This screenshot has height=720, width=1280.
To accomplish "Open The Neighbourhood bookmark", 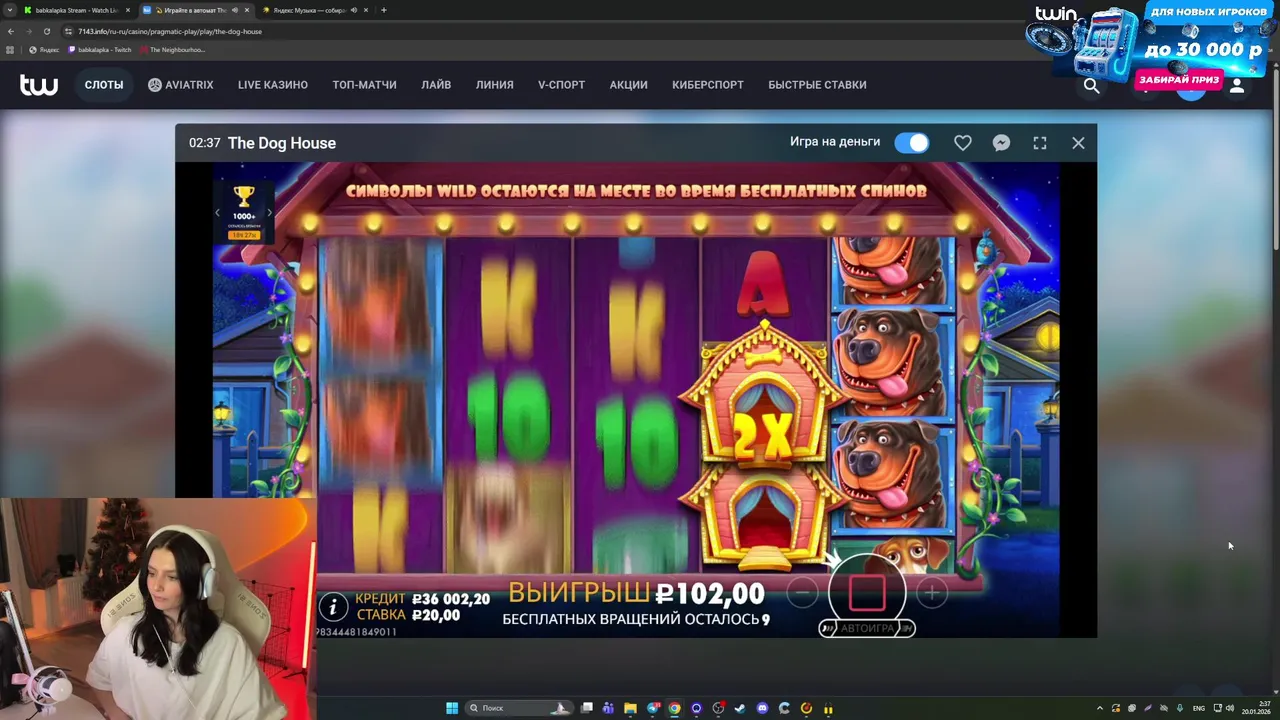I will click(x=172, y=50).
